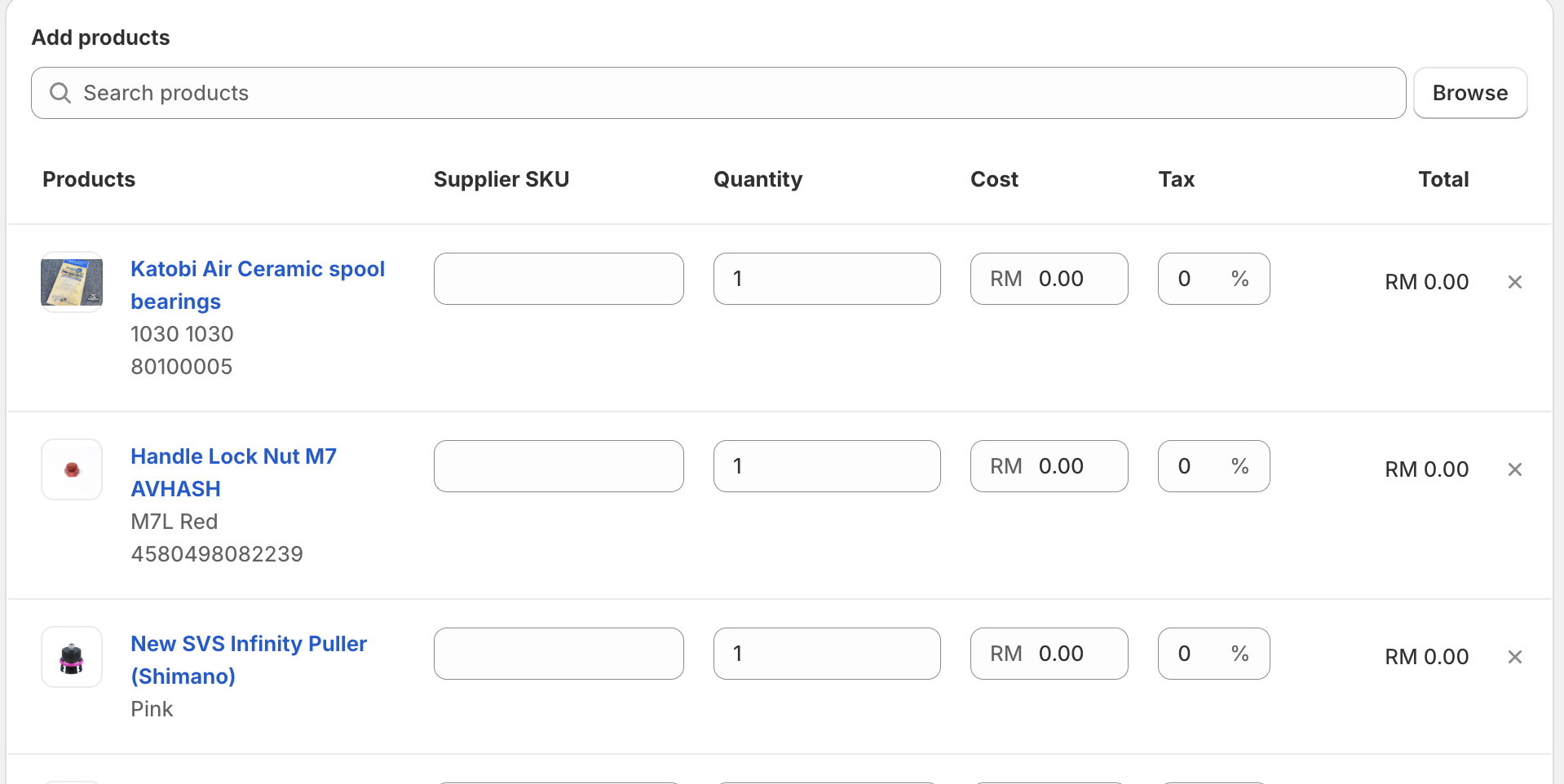This screenshot has width=1564, height=784.
Task: Click Supplier SKU field for SVS Puller
Action: (x=559, y=654)
